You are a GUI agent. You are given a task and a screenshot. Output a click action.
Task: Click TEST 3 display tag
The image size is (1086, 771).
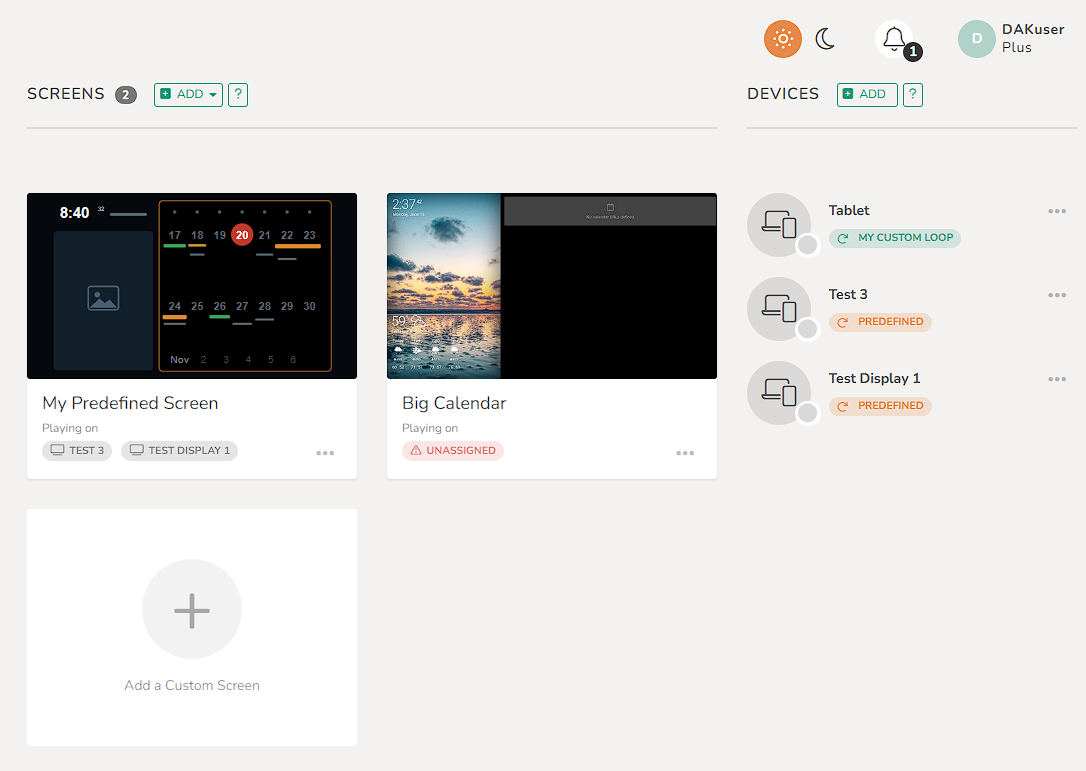(77, 450)
